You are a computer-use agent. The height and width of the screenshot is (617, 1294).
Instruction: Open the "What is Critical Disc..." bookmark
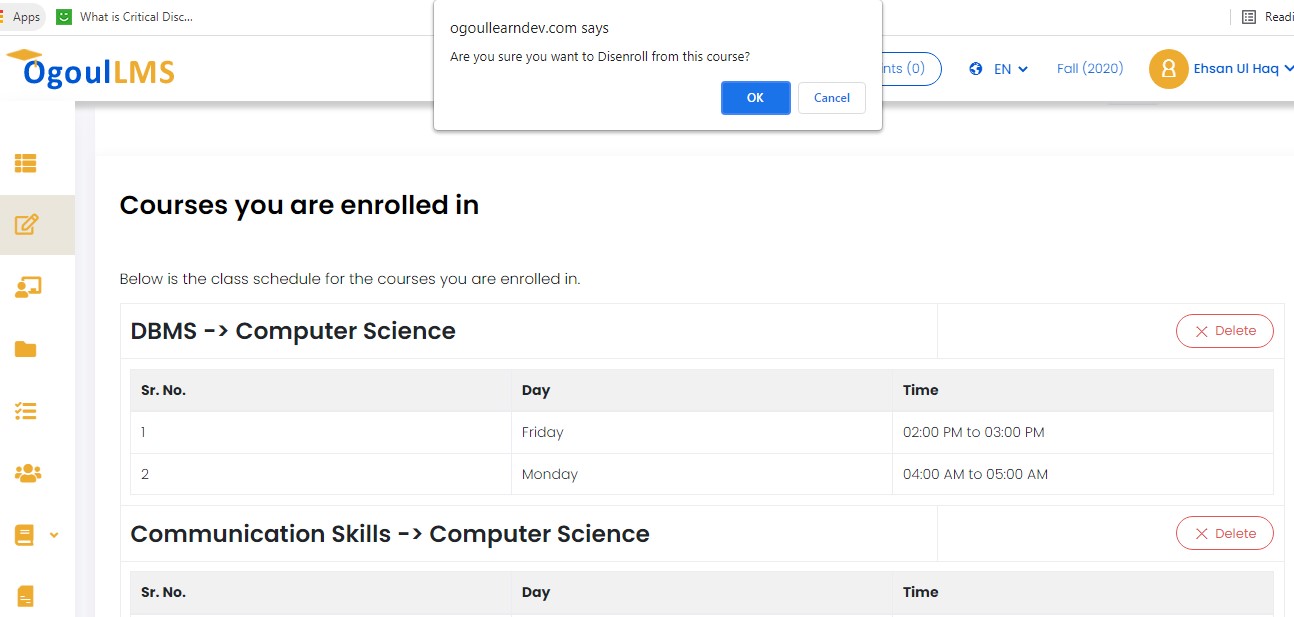click(x=126, y=17)
